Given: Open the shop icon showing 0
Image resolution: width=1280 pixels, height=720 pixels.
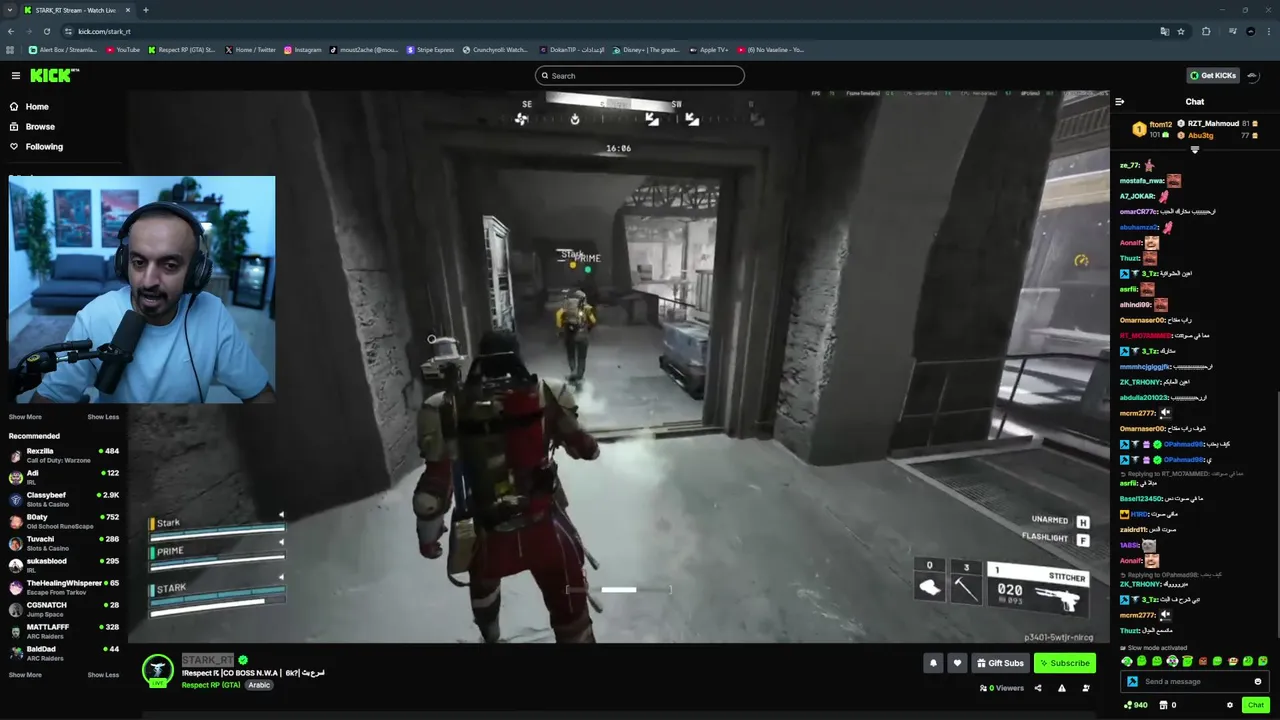Looking at the screenshot, I should pos(1168,705).
